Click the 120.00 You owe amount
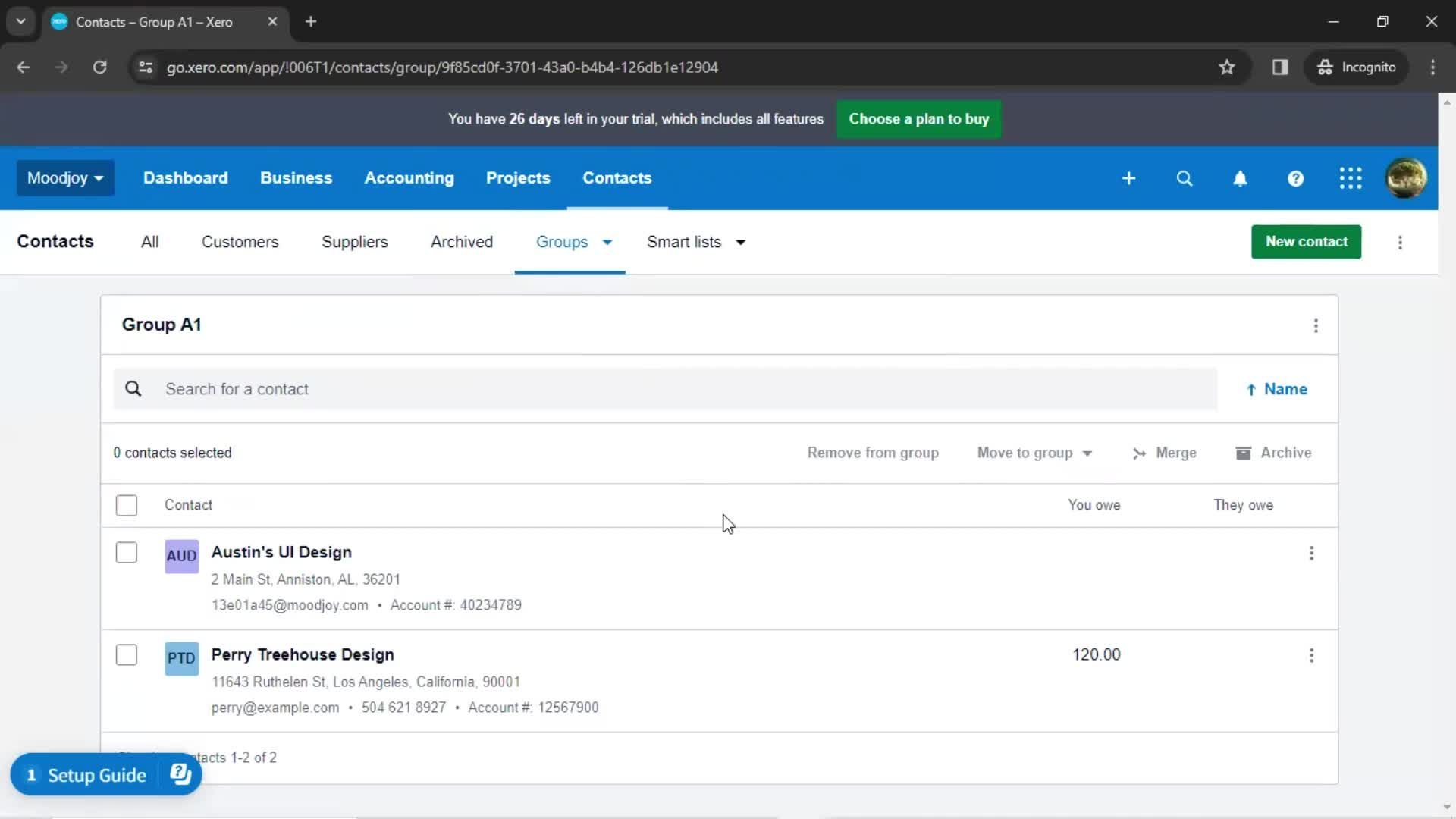The height and width of the screenshot is (819, 1456). [1096, 654]
